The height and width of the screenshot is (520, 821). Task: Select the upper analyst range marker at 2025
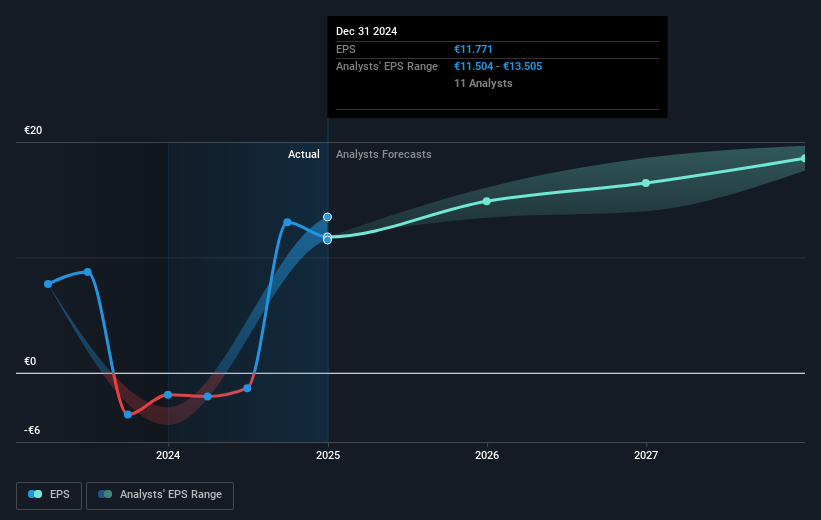point(327,217)
